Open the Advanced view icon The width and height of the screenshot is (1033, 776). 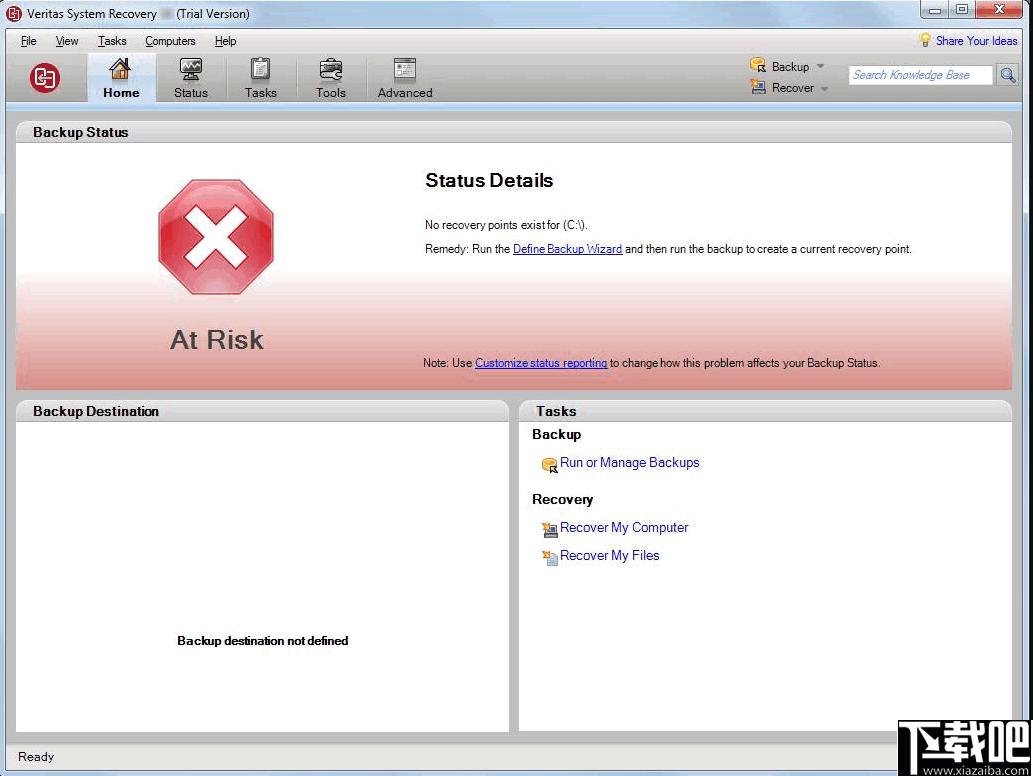click(405, 69)
